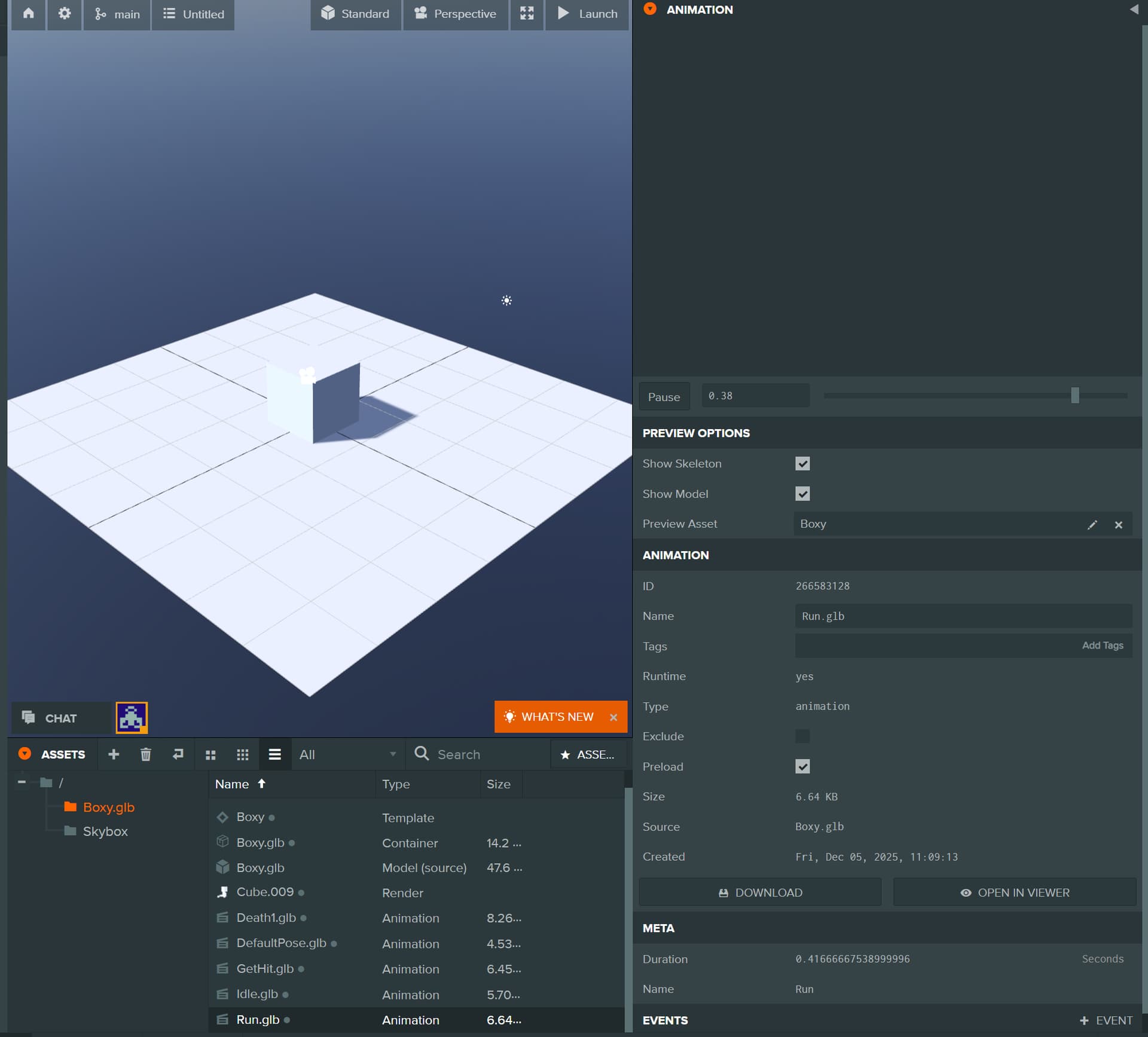Screen dimensions: 1148x1037
Task: Pause the animation preview
Action: coord(664,397)
